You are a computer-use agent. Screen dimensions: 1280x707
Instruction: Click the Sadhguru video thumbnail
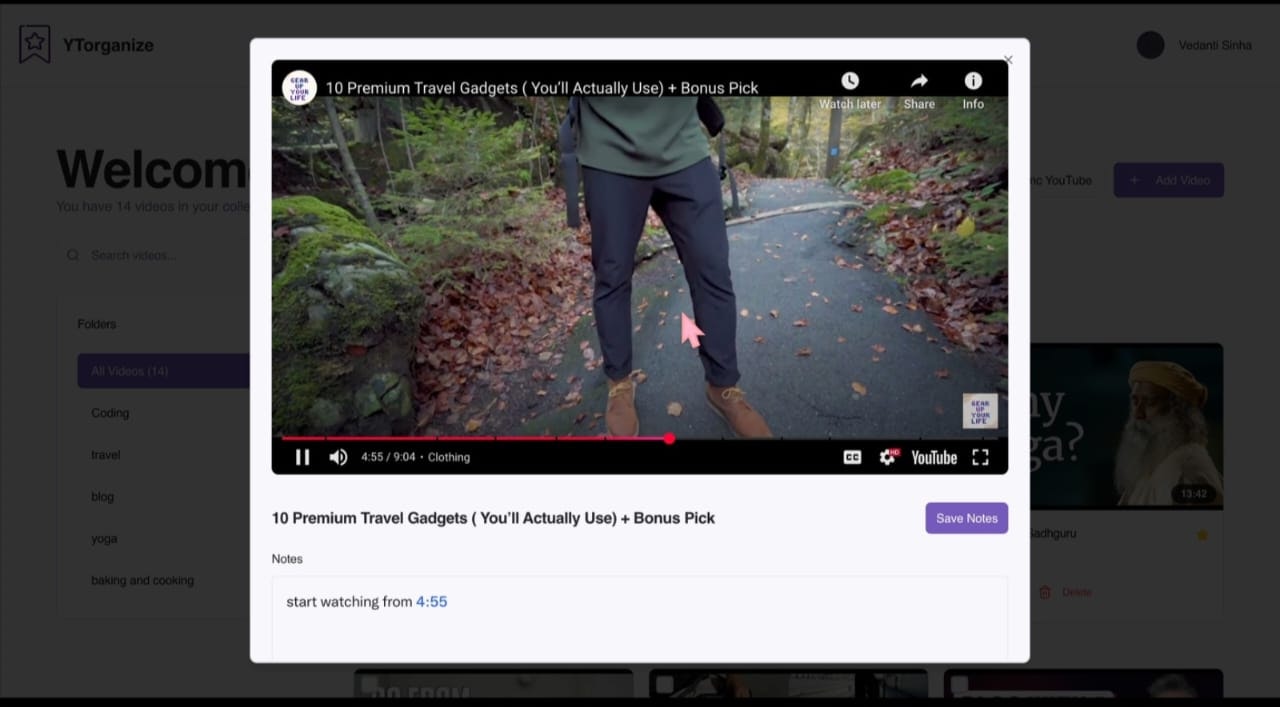(x=1126, y=427)
